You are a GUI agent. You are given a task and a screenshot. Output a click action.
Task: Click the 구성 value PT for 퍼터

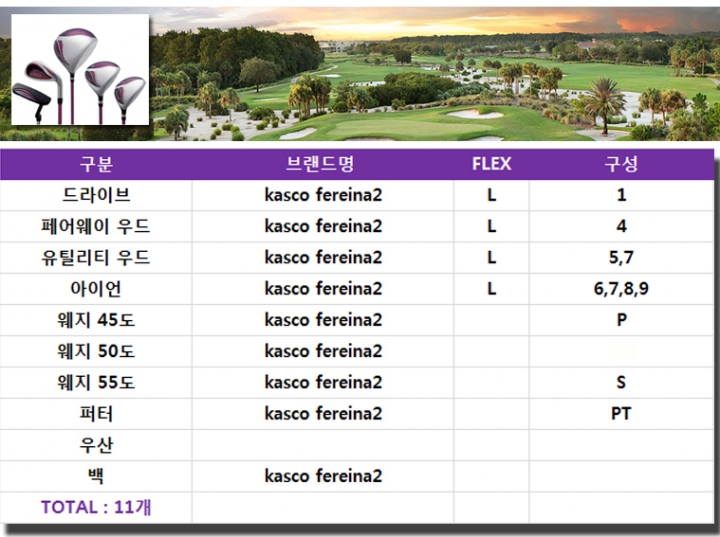(x=621, y=414)
